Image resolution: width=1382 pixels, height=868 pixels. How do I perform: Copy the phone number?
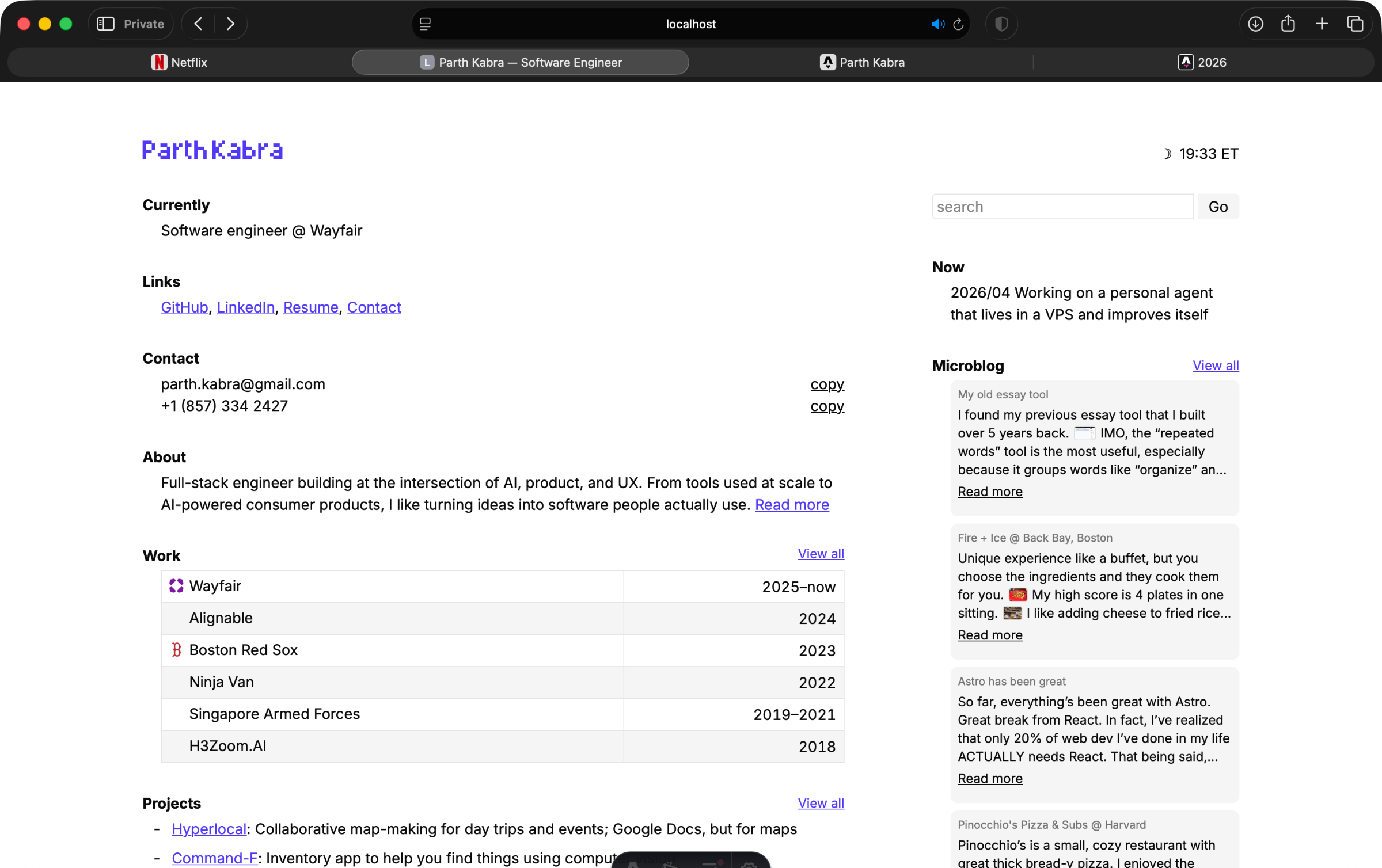[x=827, y=406]
